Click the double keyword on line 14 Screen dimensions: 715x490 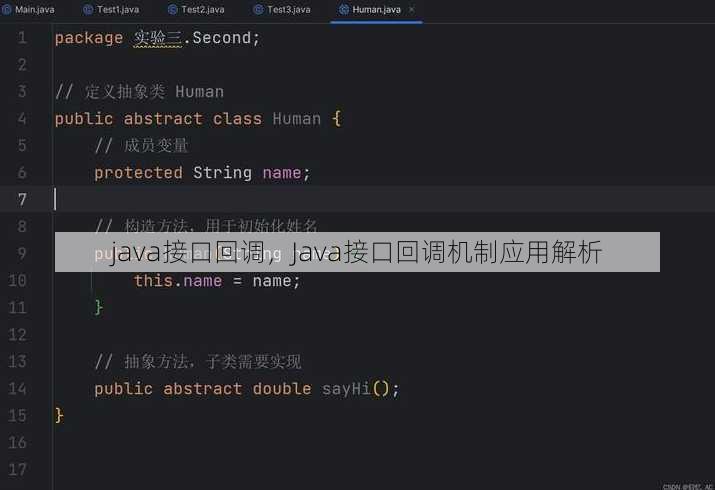(x=282, y=389)
